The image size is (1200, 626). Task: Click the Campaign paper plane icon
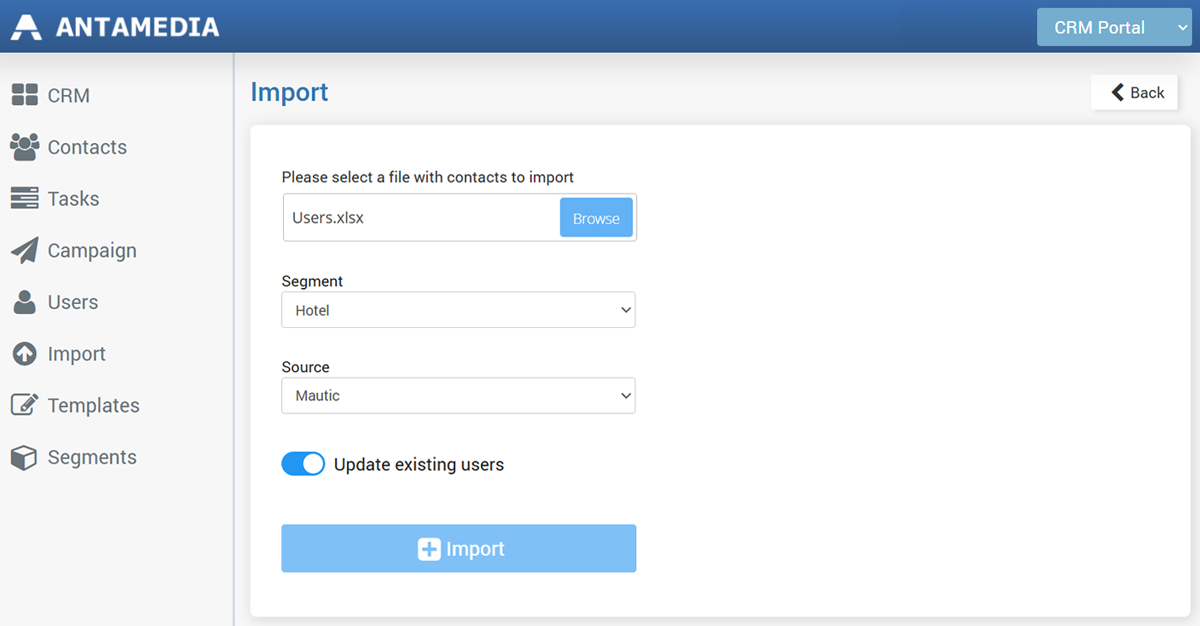click(24, 251)
